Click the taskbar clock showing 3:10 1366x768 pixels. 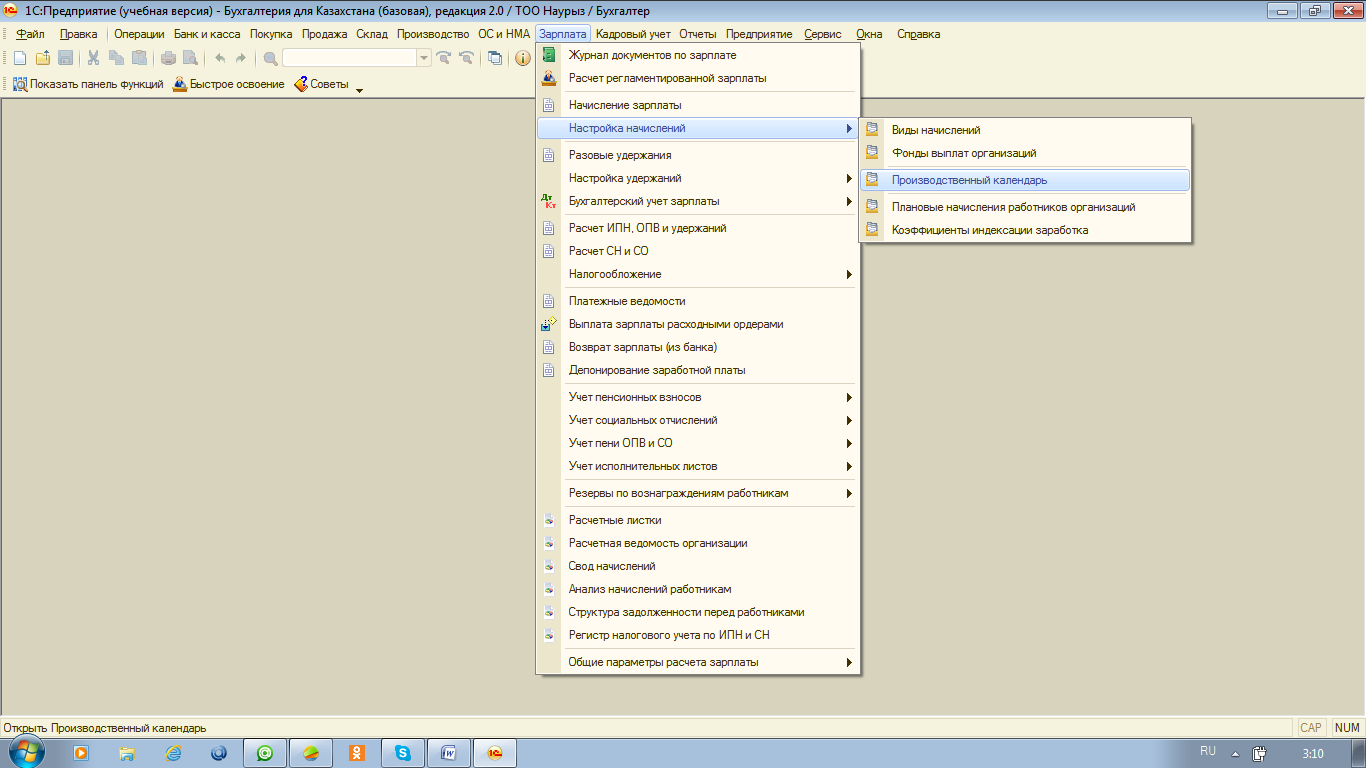point(1313,754)
